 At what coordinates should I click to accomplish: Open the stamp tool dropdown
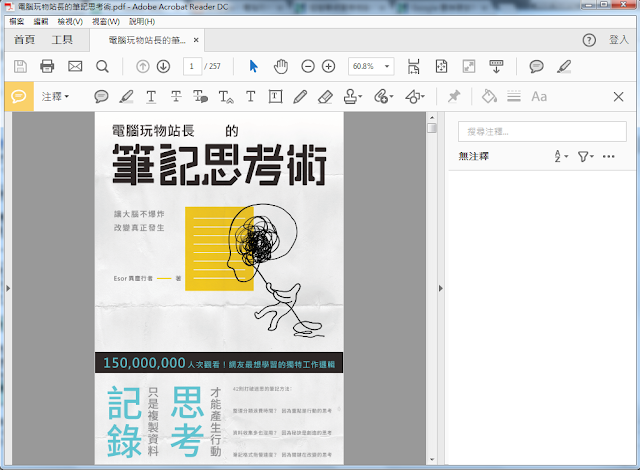[x=353, y=97]
